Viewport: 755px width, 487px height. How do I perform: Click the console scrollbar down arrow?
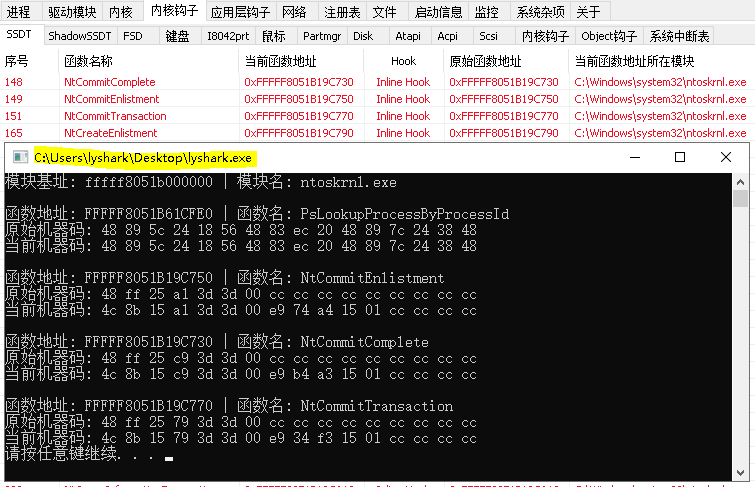[x=740, y=473]
